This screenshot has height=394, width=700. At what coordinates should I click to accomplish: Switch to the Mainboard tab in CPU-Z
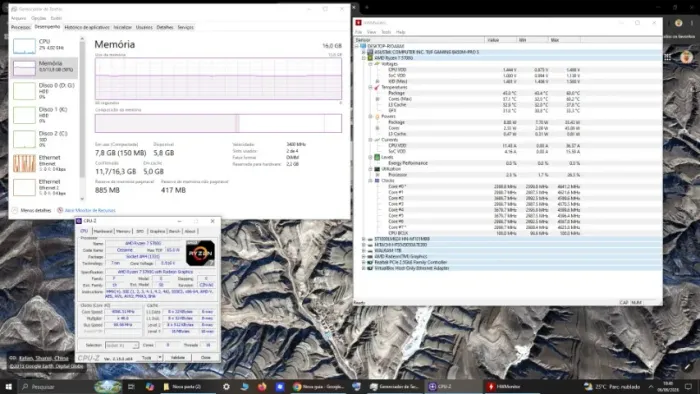[103, 231]
